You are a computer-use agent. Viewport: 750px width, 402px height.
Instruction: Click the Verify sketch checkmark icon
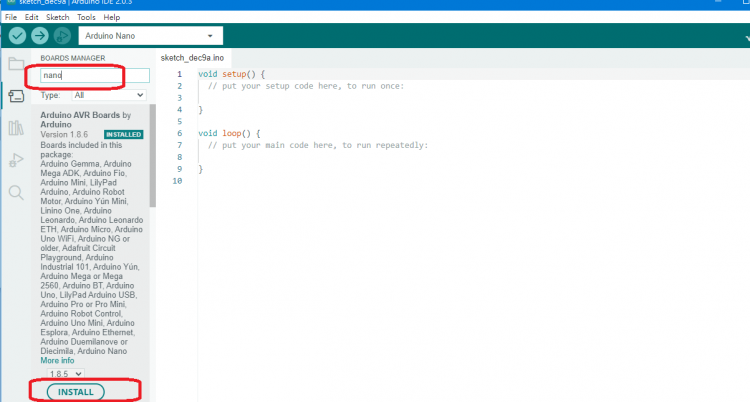pos(17,36)
